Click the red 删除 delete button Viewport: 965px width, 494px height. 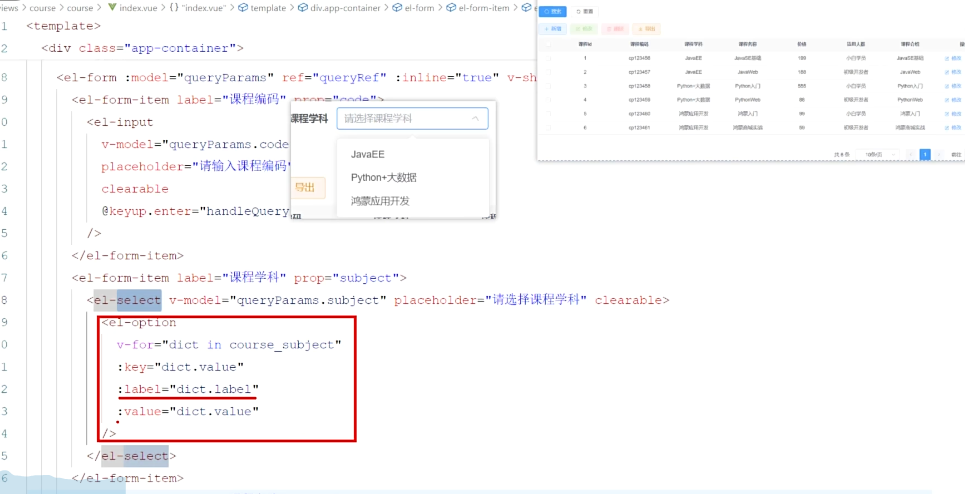click(x=615, y=29)
